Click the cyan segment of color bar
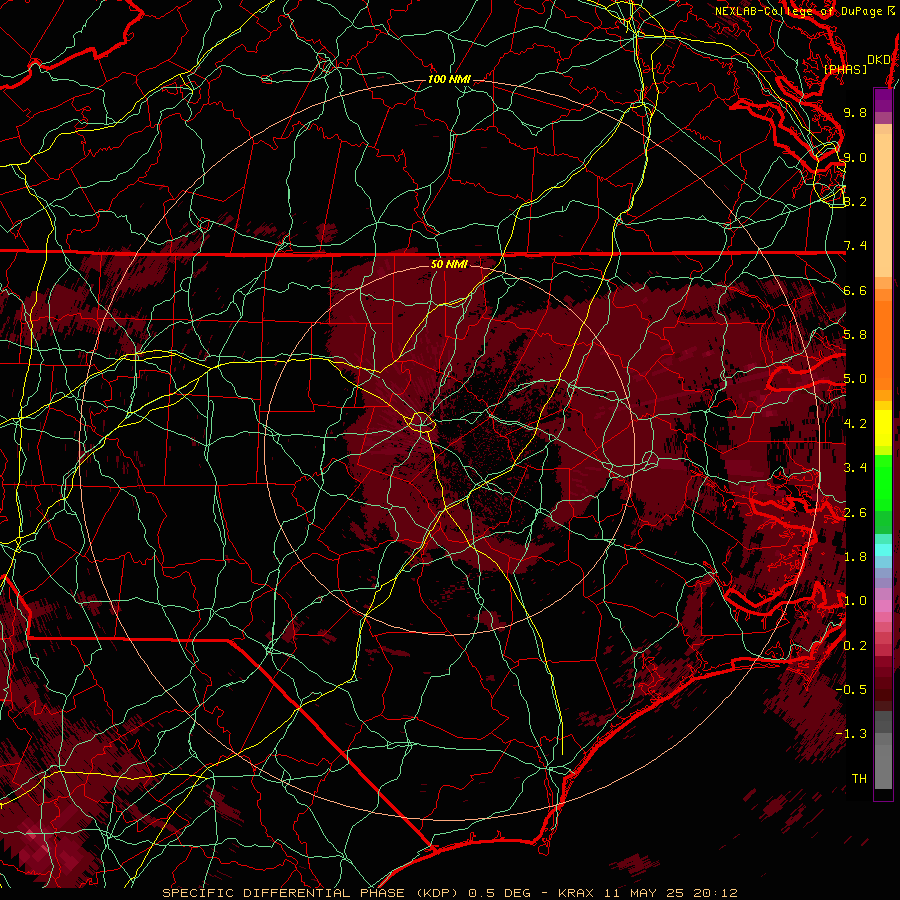This screenshot has height=900, width=900. [883, 549]
